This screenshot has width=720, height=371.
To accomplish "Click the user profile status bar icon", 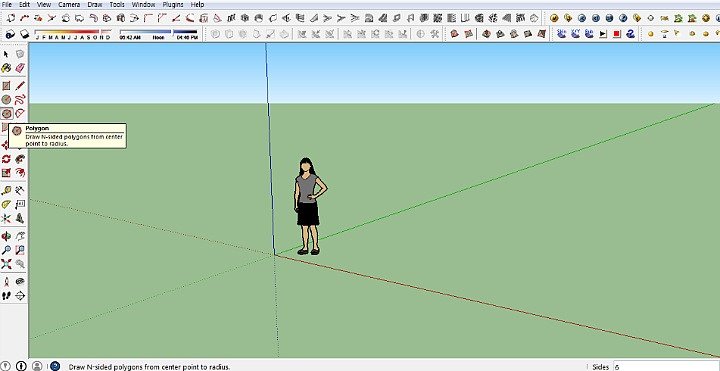I will [x=37, y=366].
